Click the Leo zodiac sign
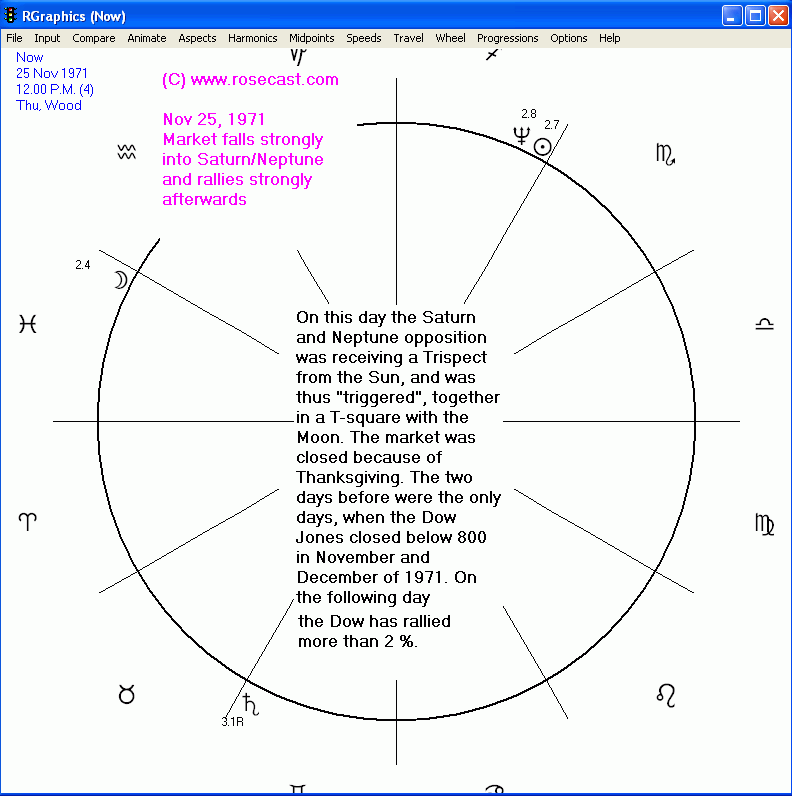The width and height of the screenshot is (792, 796). tap(666, 695)
